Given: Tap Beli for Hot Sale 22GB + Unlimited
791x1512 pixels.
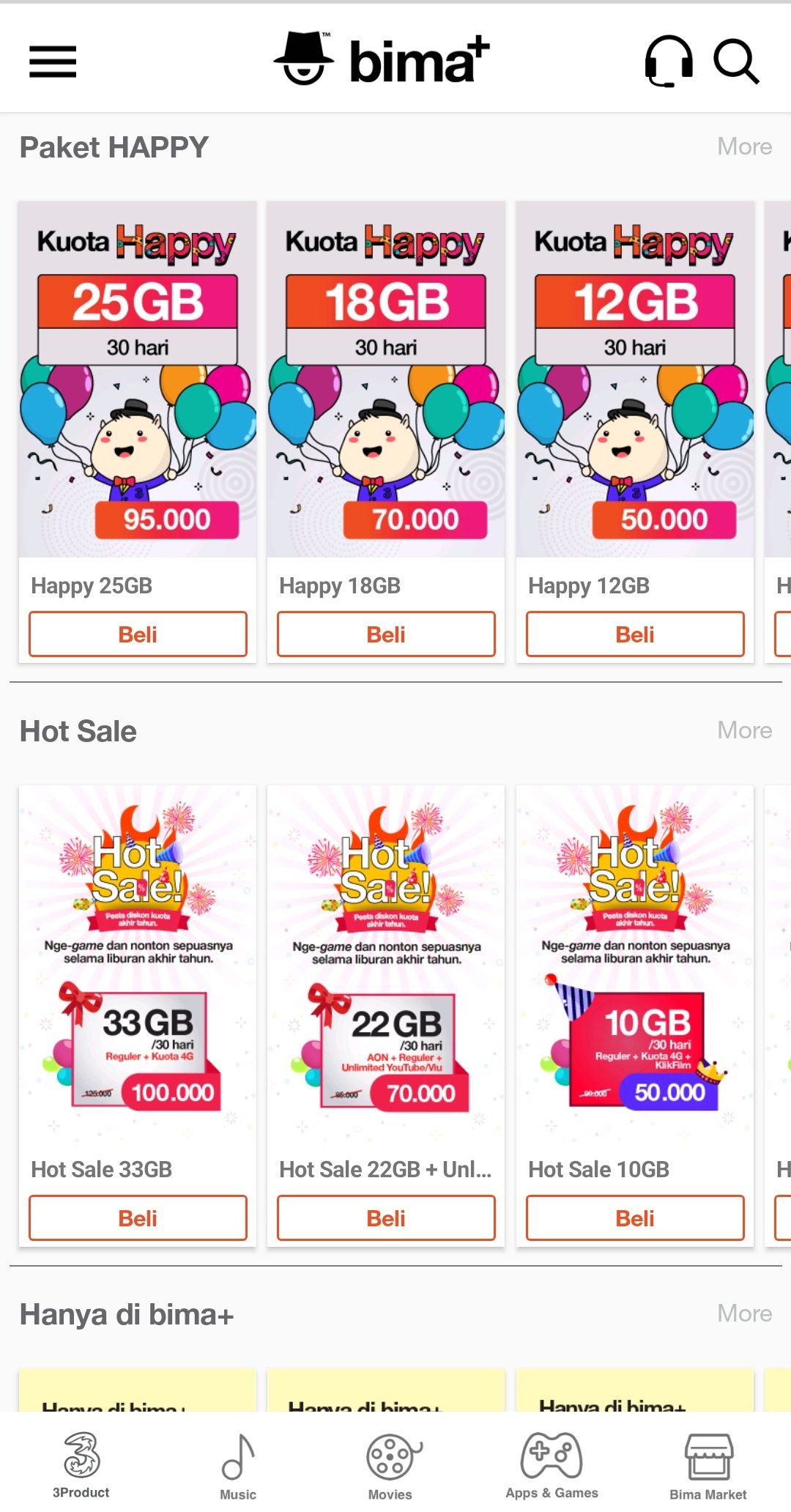Looking at the screenshot, I should tap(386, 1218).
